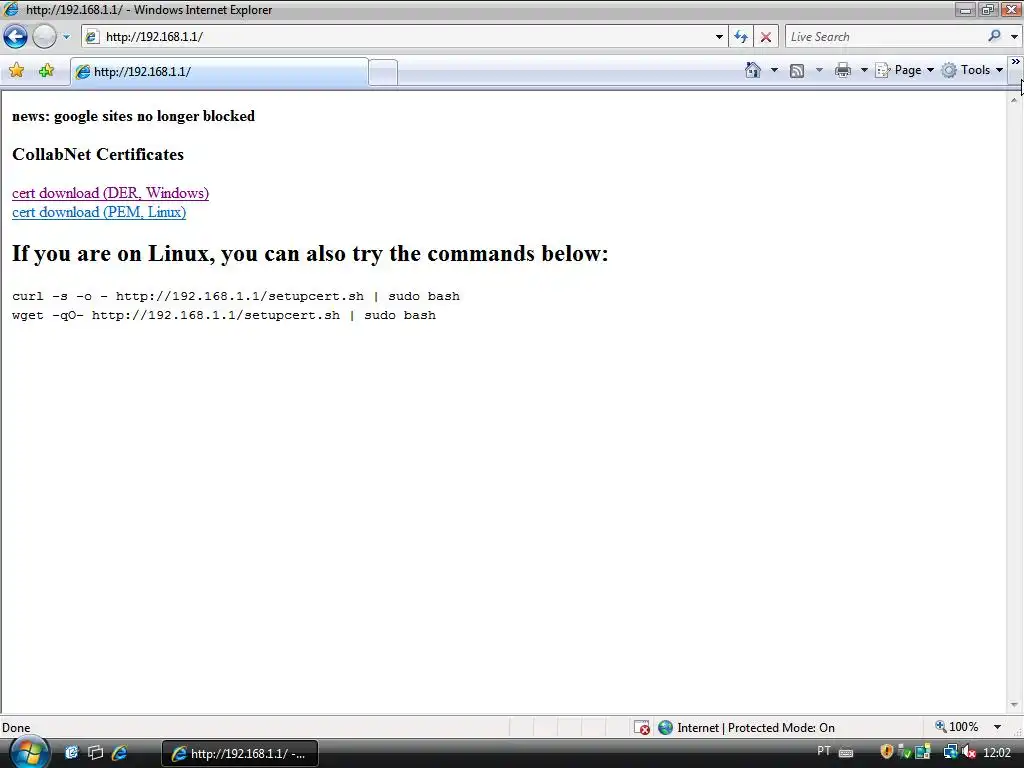Expand the Home button dropdown arrow
The height and width of the screenshot is (768, 1024).
(x=774, y=70)
